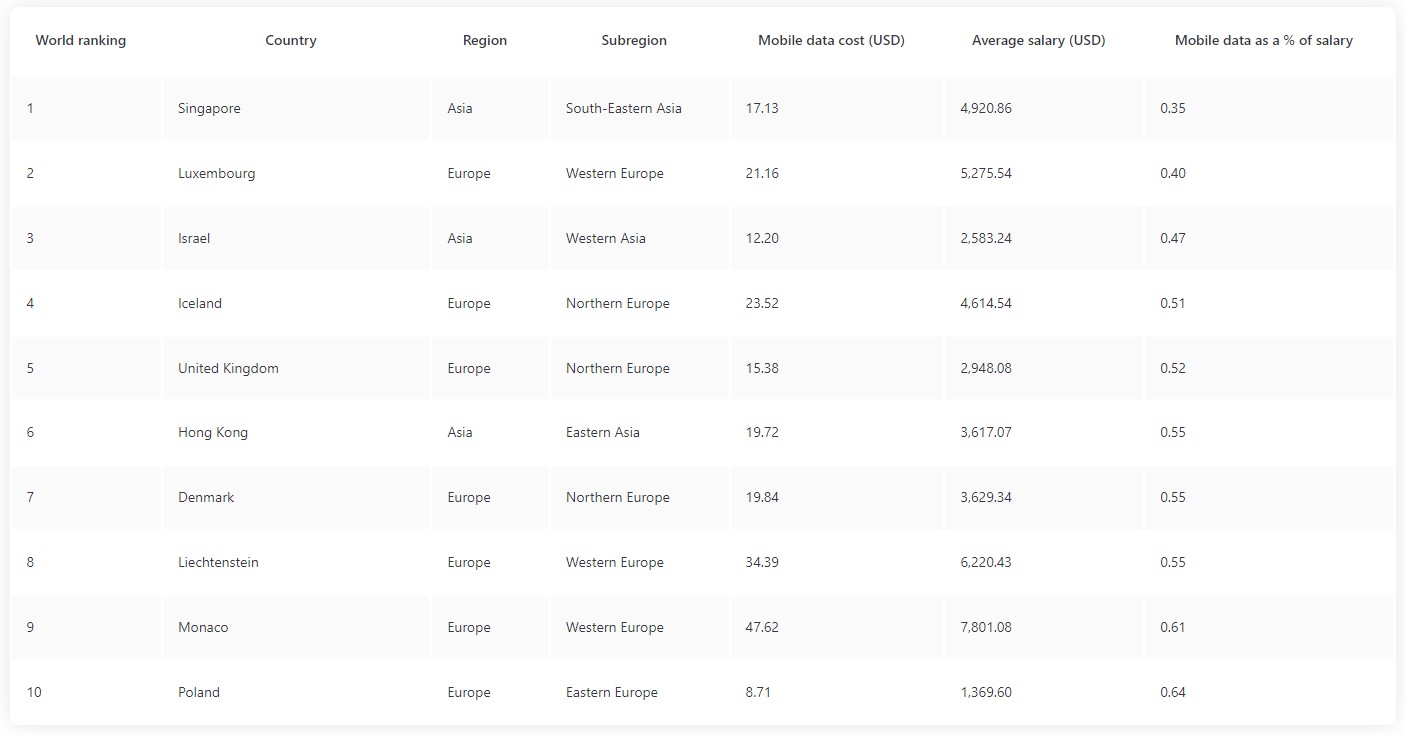1405x735 pixels.
Task: Click the Subregion column header
Action: pos(634,41)
